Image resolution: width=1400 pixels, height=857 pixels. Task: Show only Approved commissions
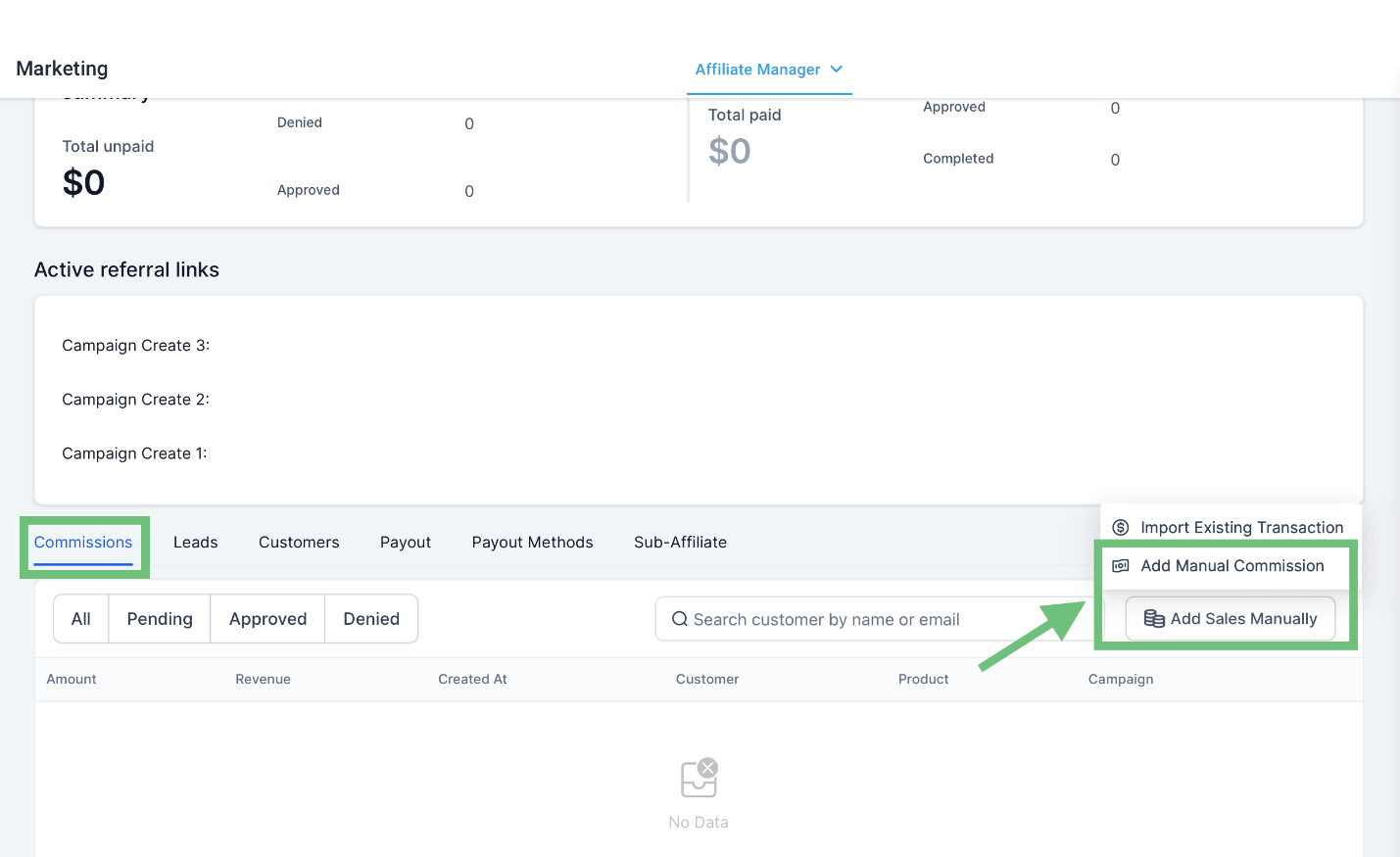267,619
